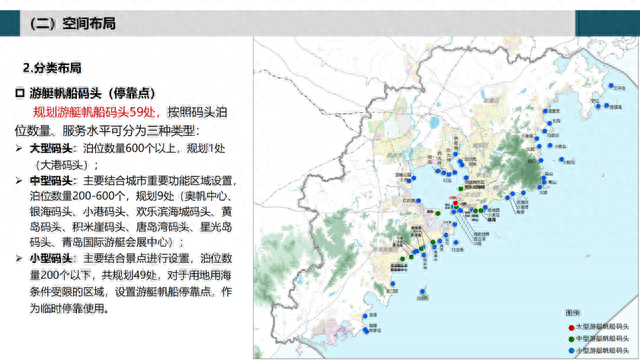
Task: Click the green 中型游艇帆船码头 legend dot
Action: coord(571,339)
